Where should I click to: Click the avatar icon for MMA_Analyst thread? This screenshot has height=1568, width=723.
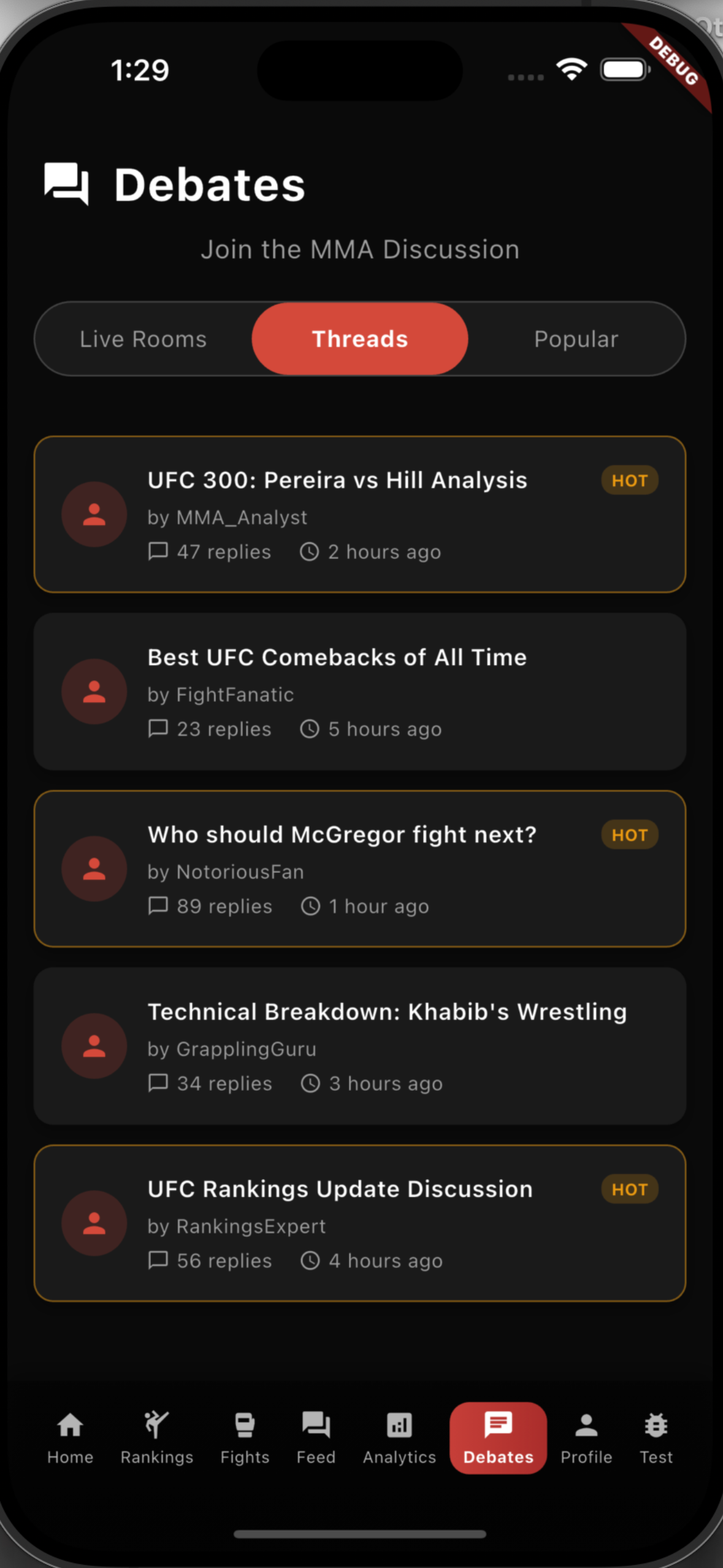(x=94, y=514)
